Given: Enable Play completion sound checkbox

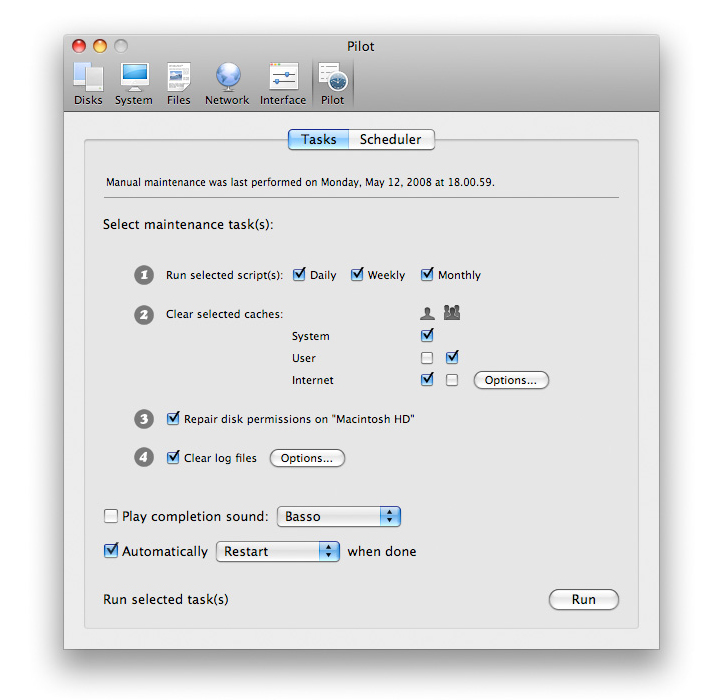Looking at the screenshot, I should point(111,516).
